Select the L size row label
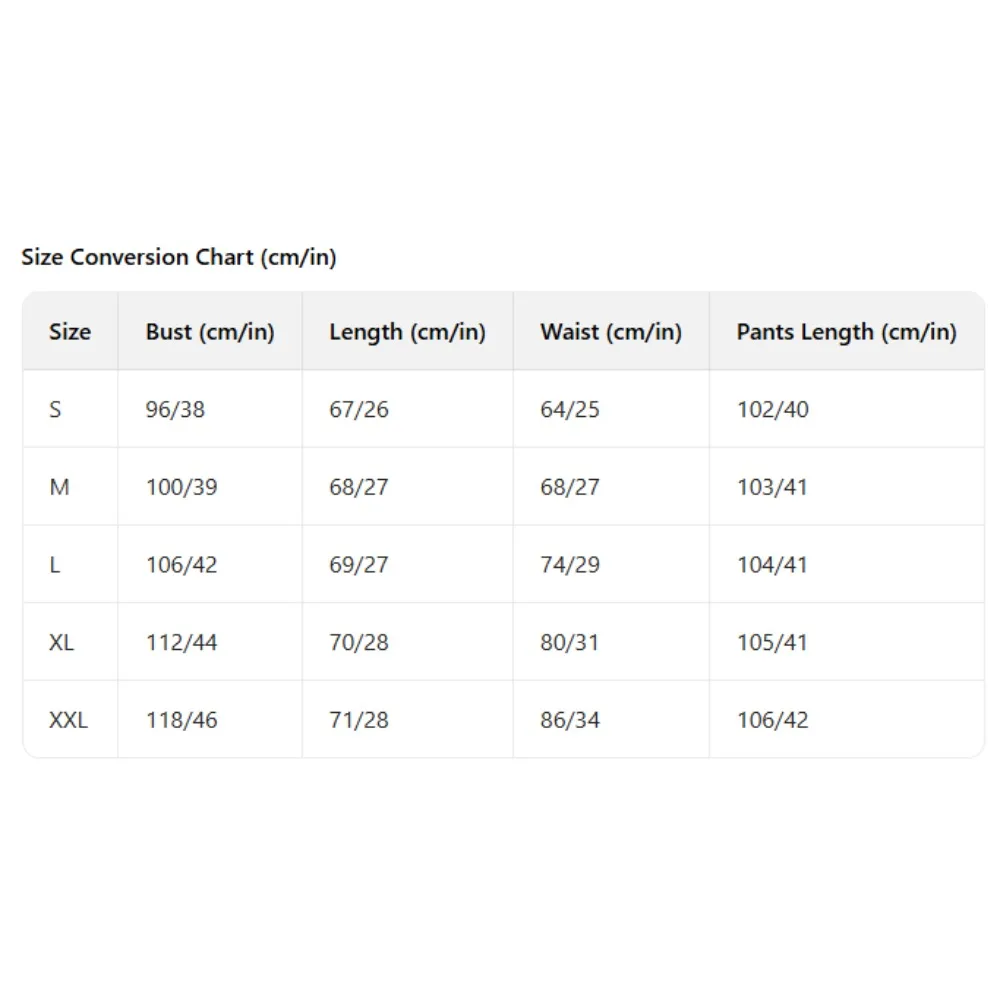Viewport: 1000px width, 1000px height. point(55,565)
